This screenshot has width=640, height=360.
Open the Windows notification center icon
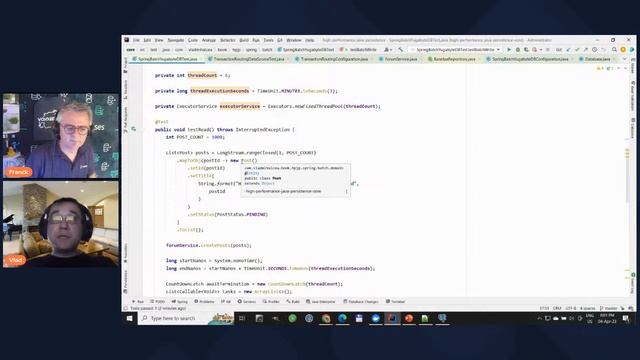(x=626, y=318)
